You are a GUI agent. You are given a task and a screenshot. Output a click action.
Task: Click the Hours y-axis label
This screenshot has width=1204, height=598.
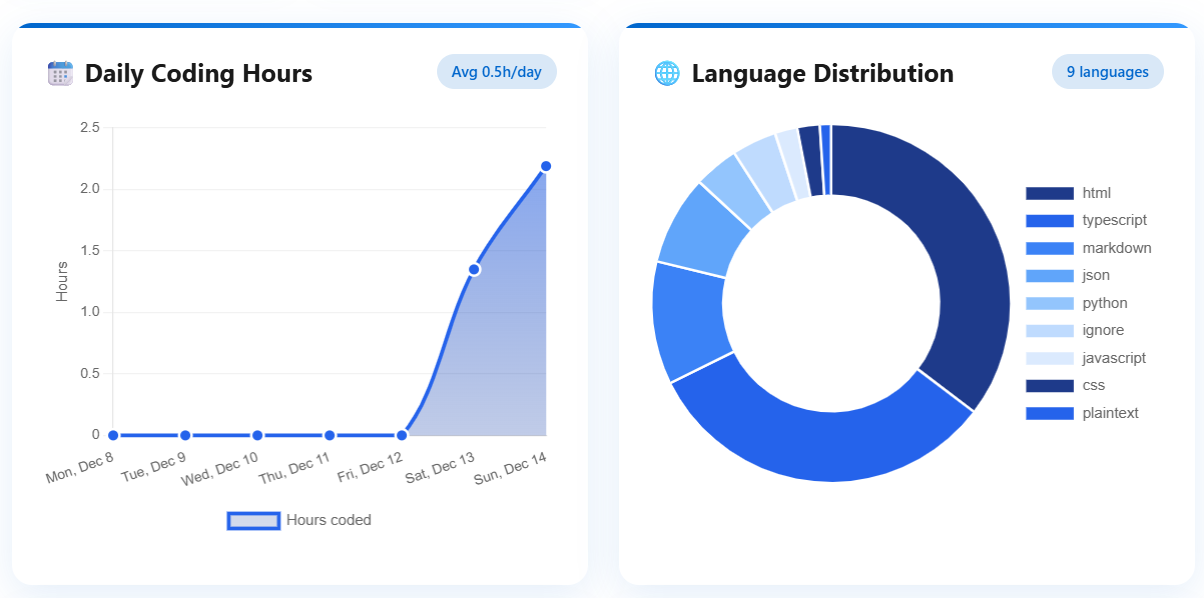(62, 281)
